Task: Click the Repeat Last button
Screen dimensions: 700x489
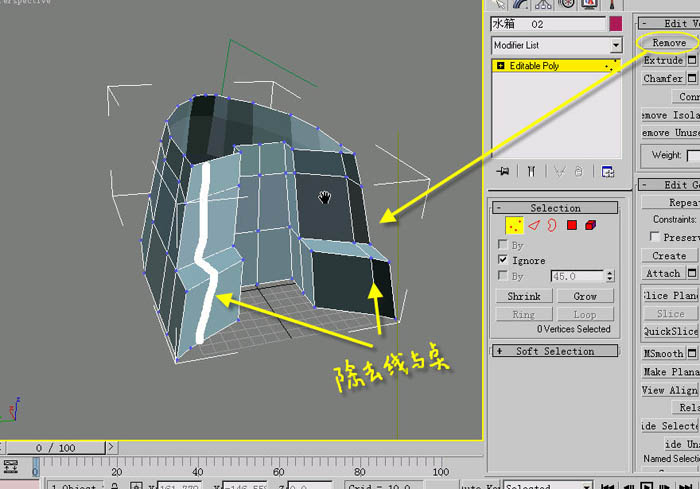Action: 671,202
